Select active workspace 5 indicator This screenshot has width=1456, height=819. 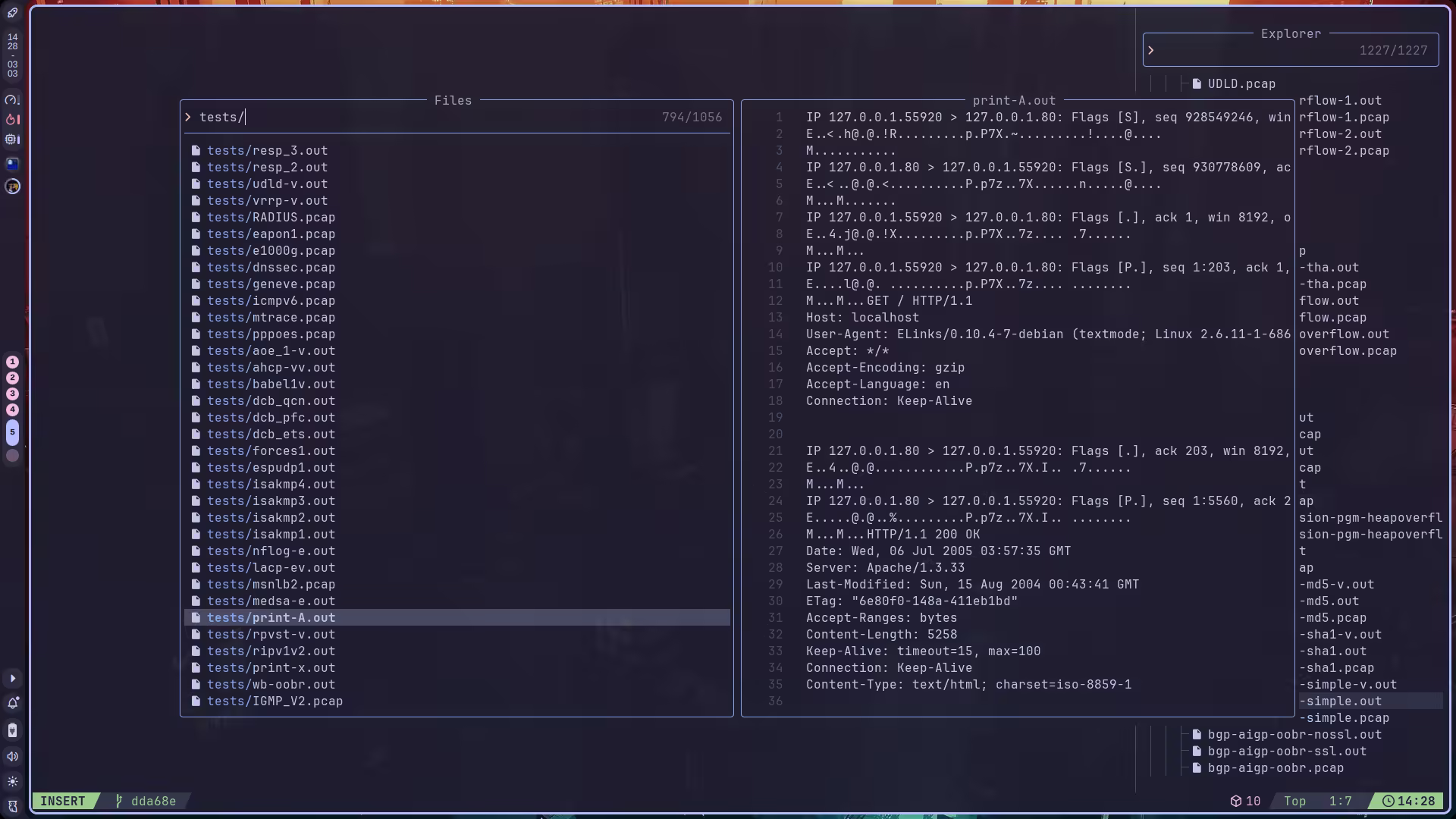[12, 432]
